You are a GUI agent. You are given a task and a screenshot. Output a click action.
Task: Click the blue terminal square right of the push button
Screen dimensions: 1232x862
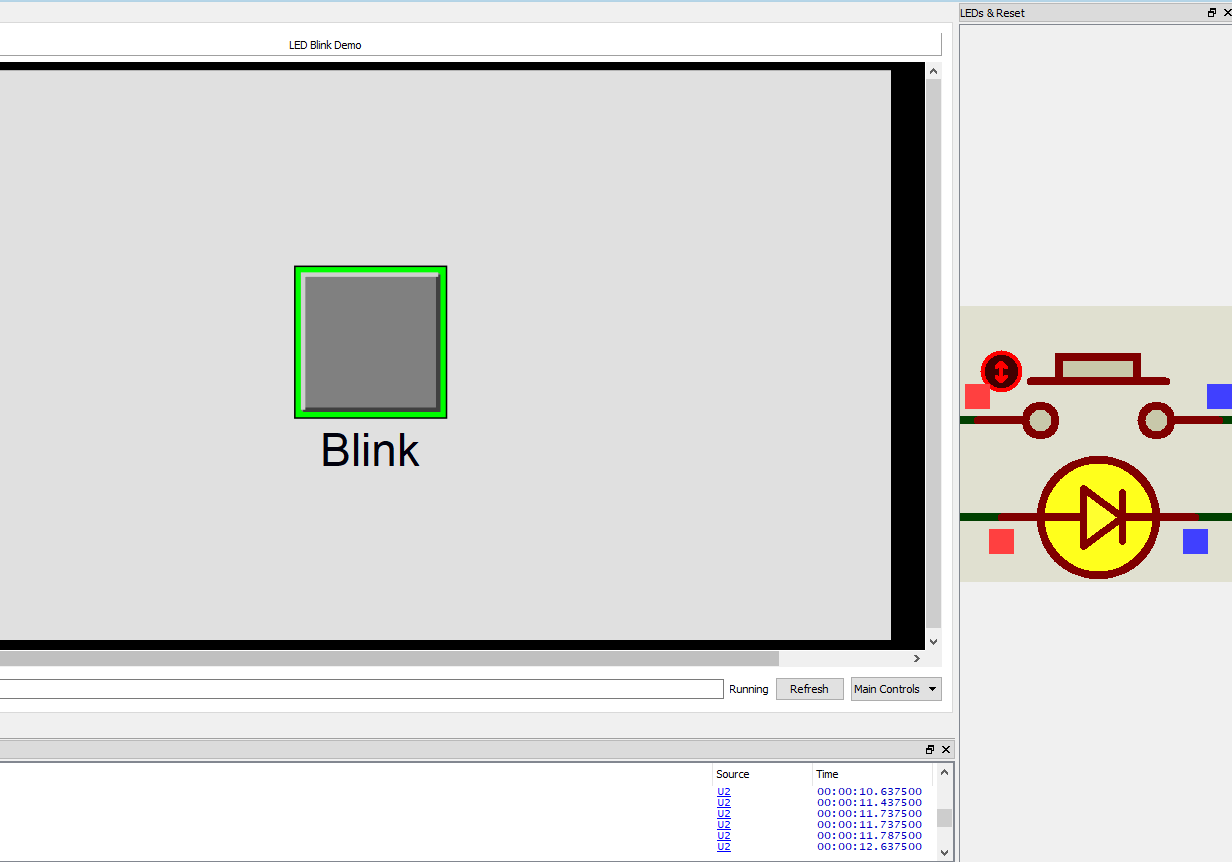pos(1219,396)
